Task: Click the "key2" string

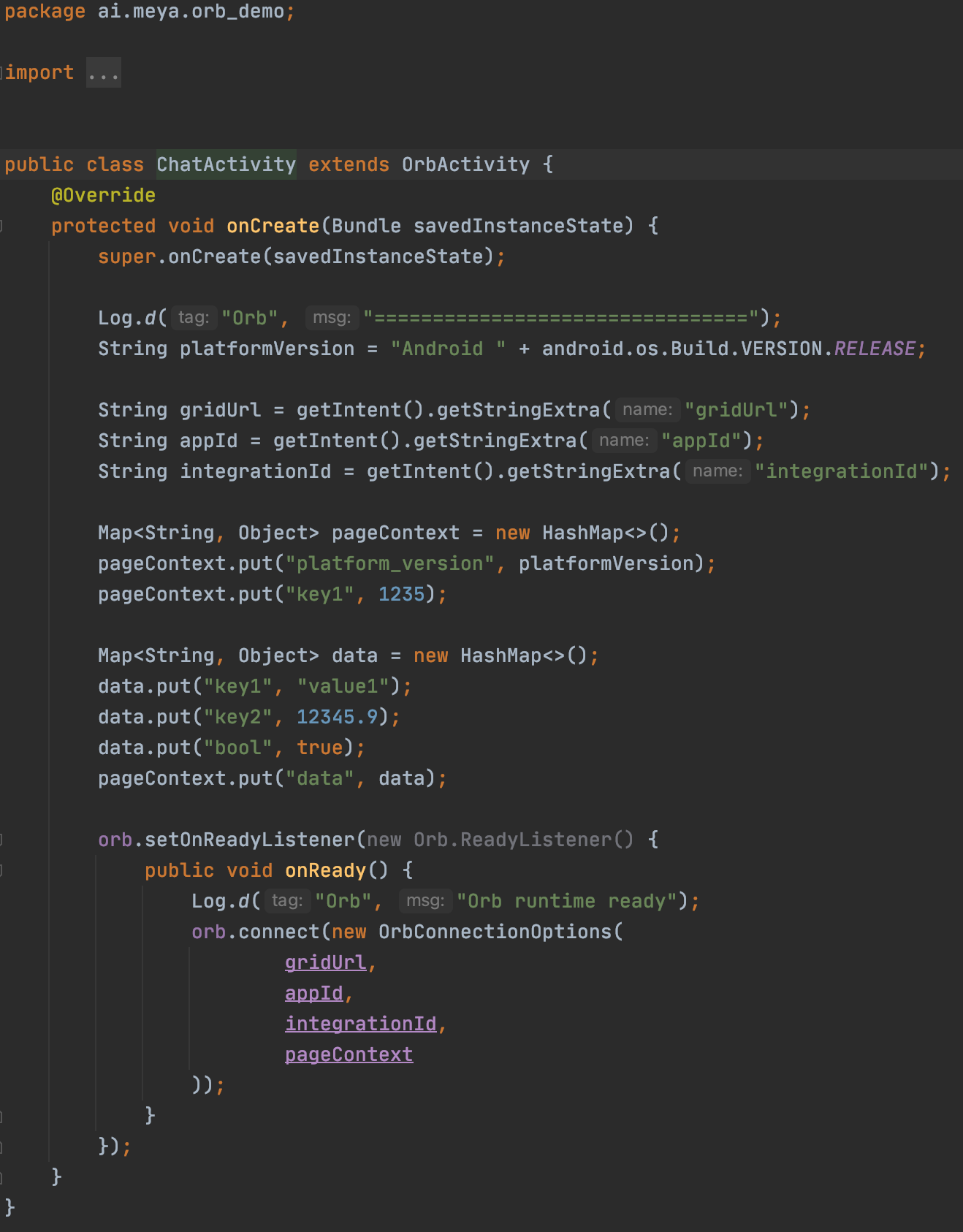Action: [237, 717]
